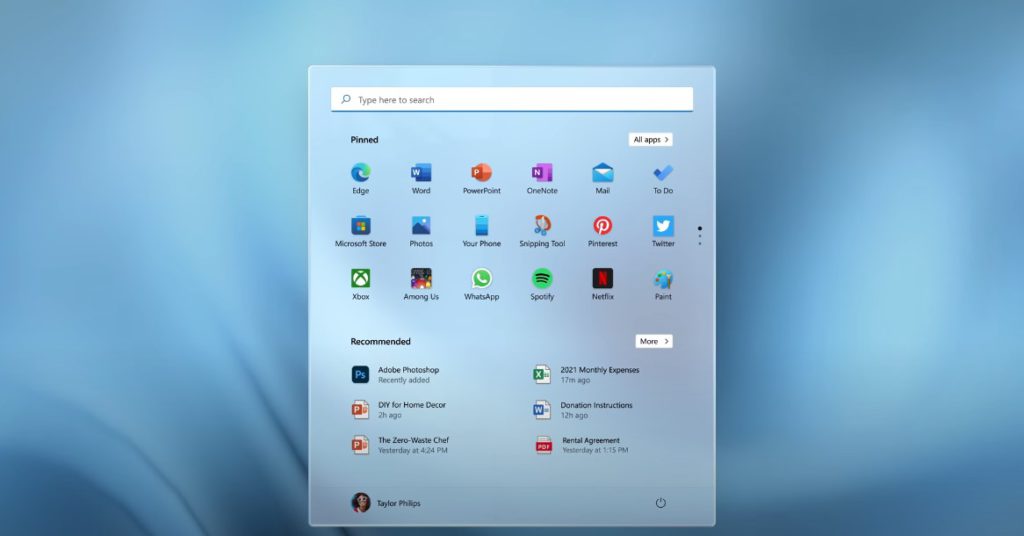Viewport: 1024px width, 536px height.
Task: Open DIY for Home Decor presentation
Action: click(x=399, y=410)
